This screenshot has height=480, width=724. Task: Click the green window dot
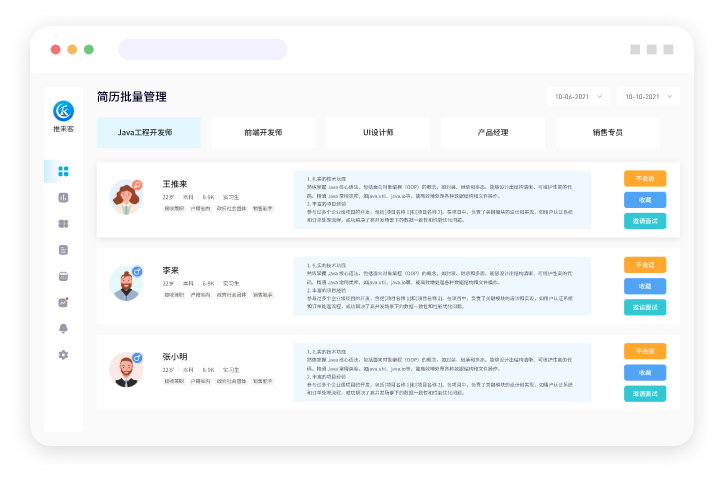tap(89, 49)
